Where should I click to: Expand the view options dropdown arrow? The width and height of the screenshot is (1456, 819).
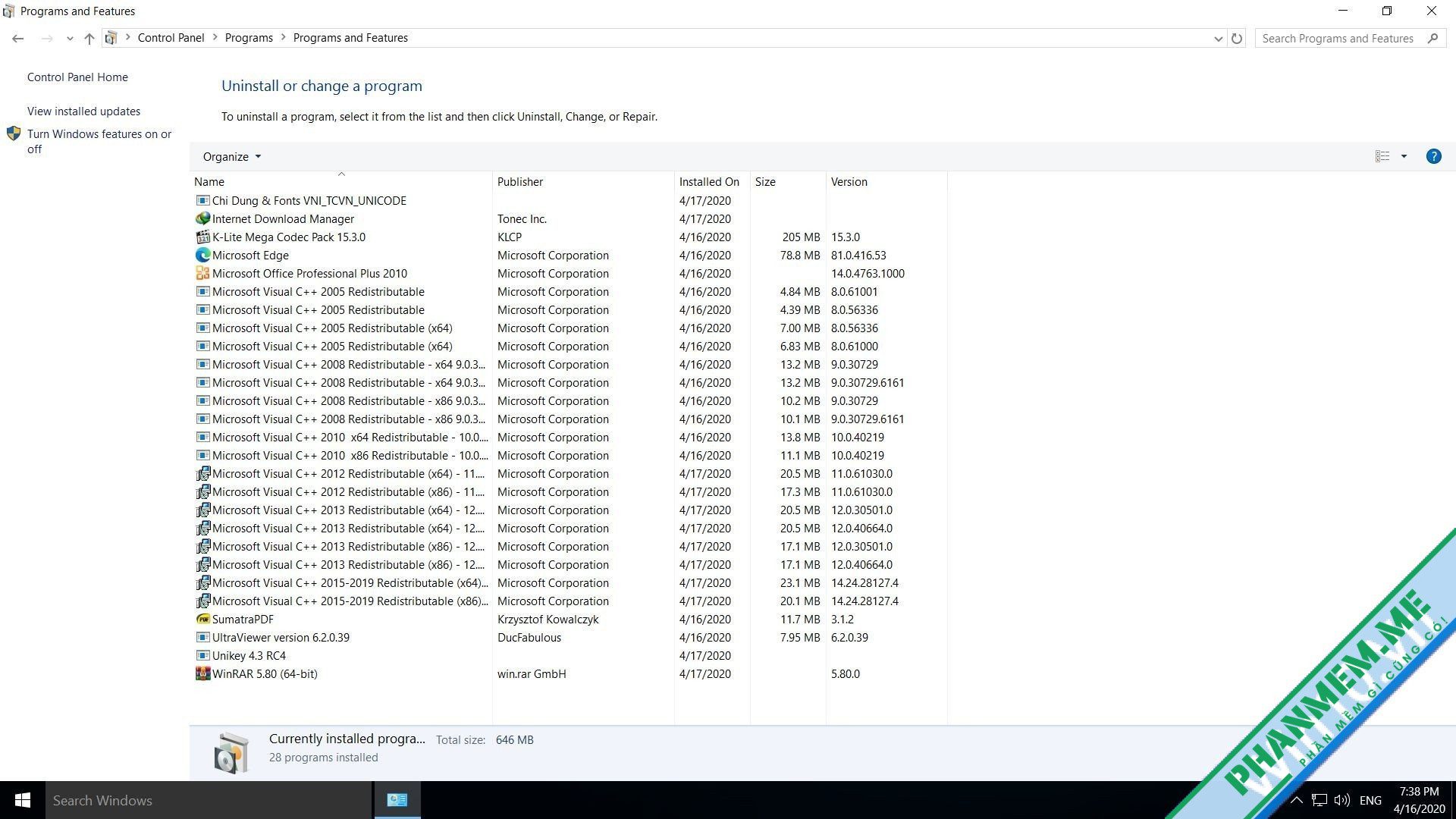point(1404,156)
